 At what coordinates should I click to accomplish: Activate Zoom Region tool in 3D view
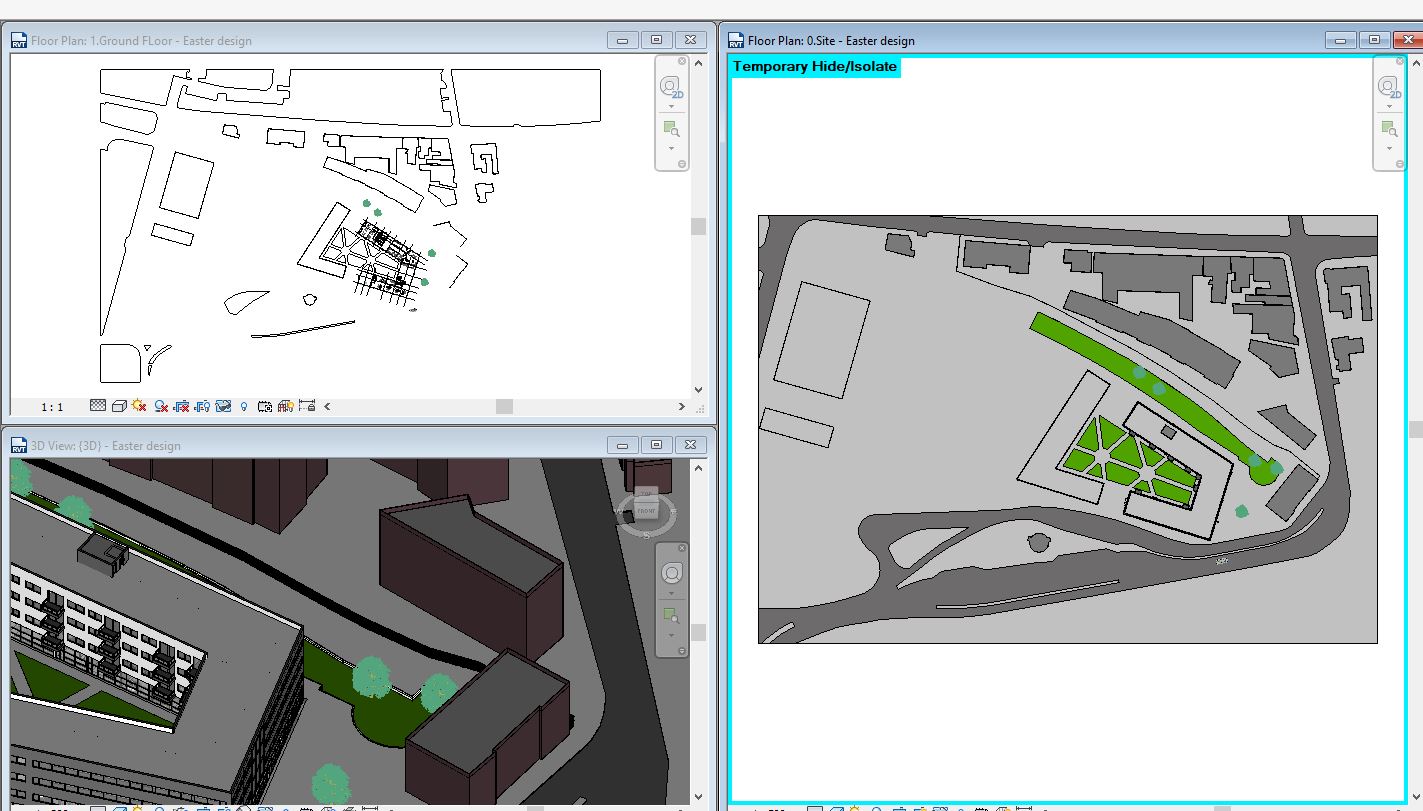[x=672, y=616]
